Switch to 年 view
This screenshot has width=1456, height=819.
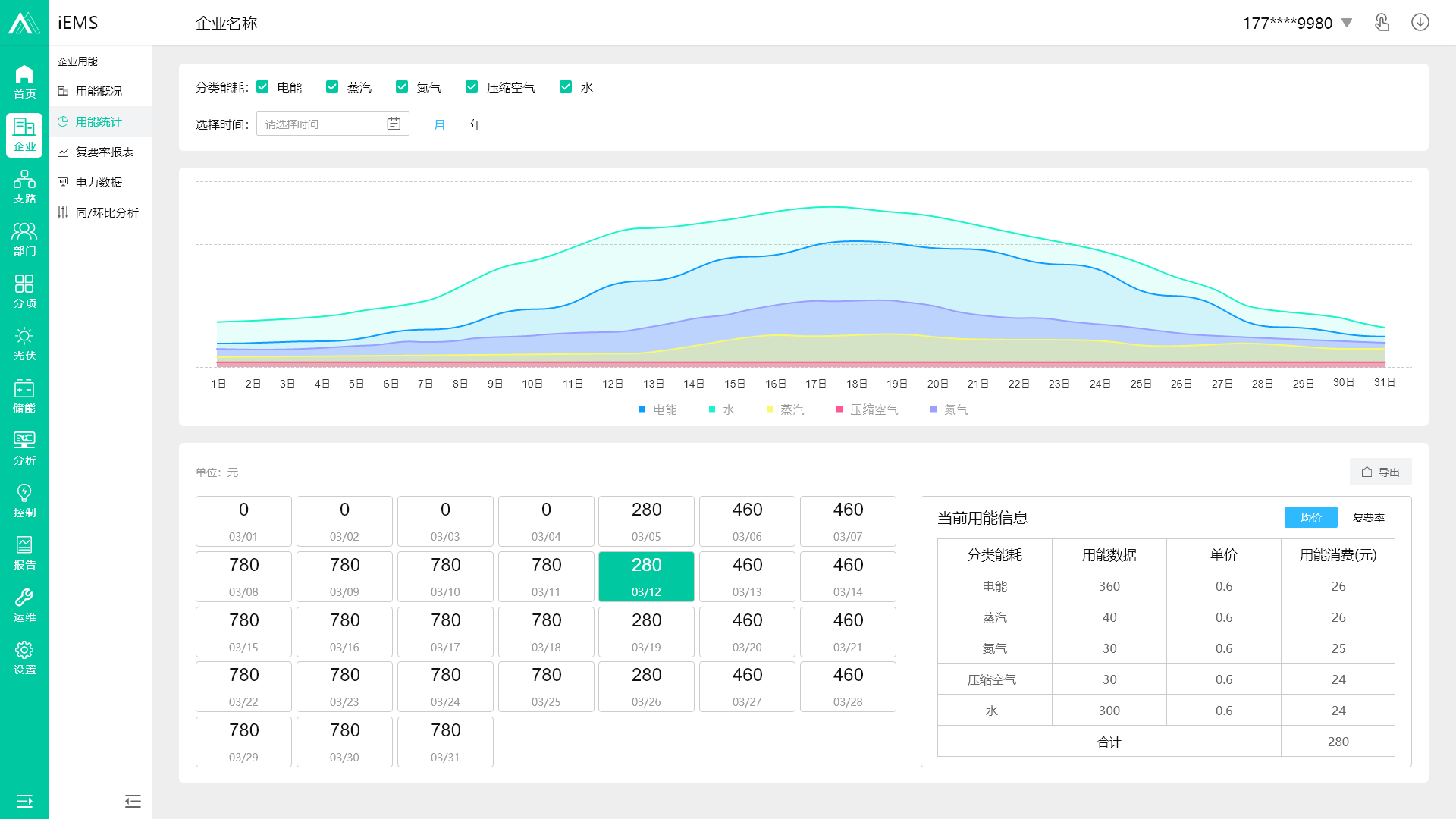pos(476,124)
